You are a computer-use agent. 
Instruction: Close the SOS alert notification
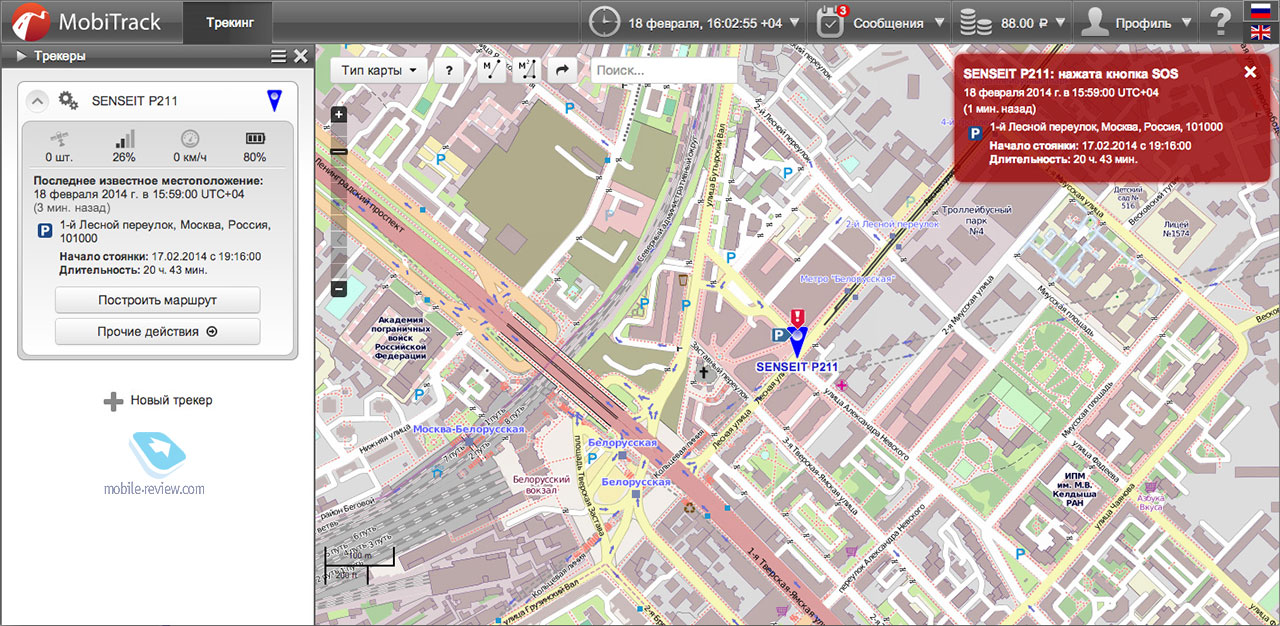(1250, 72)
